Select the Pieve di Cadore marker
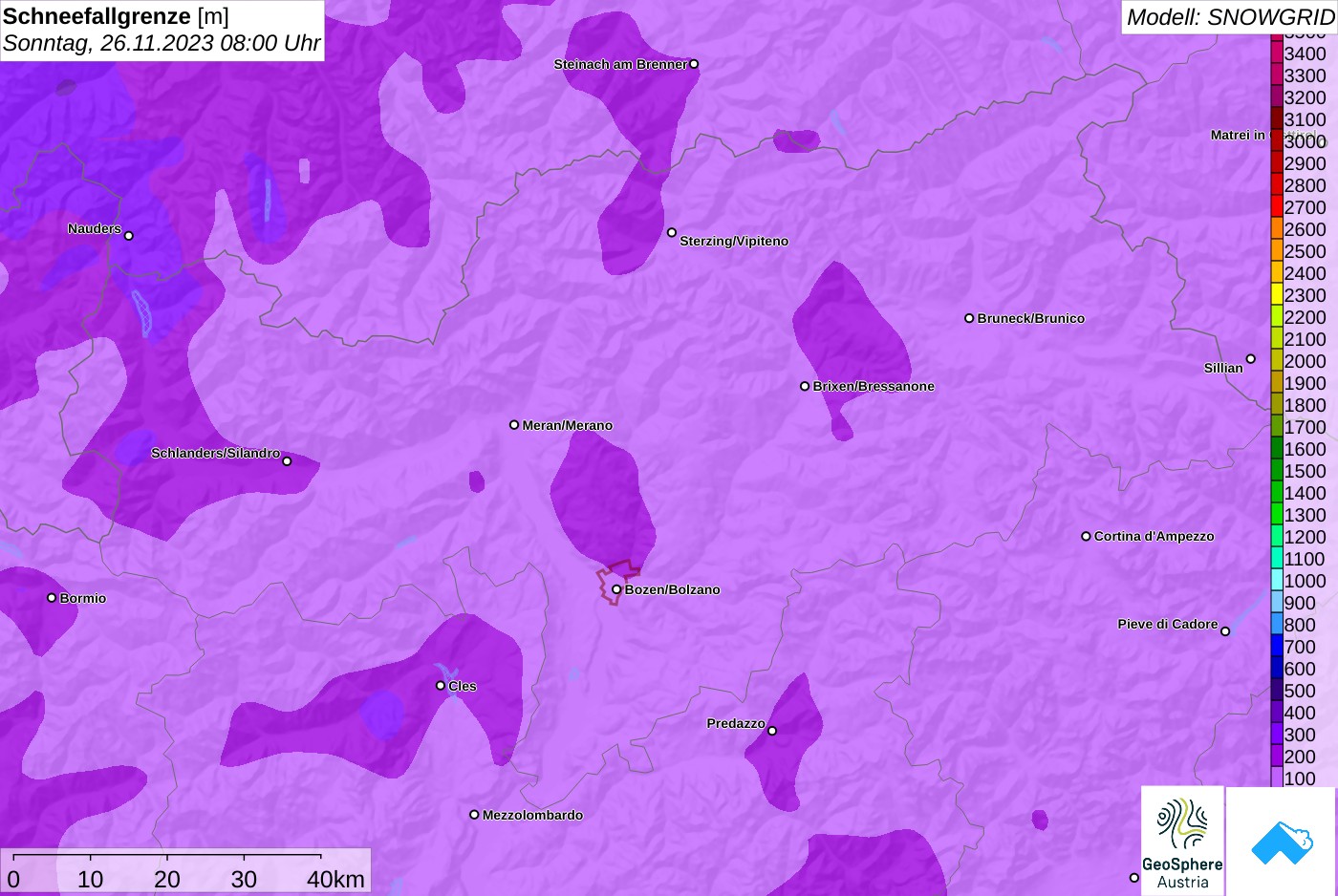 click(x=1225, y=631)
